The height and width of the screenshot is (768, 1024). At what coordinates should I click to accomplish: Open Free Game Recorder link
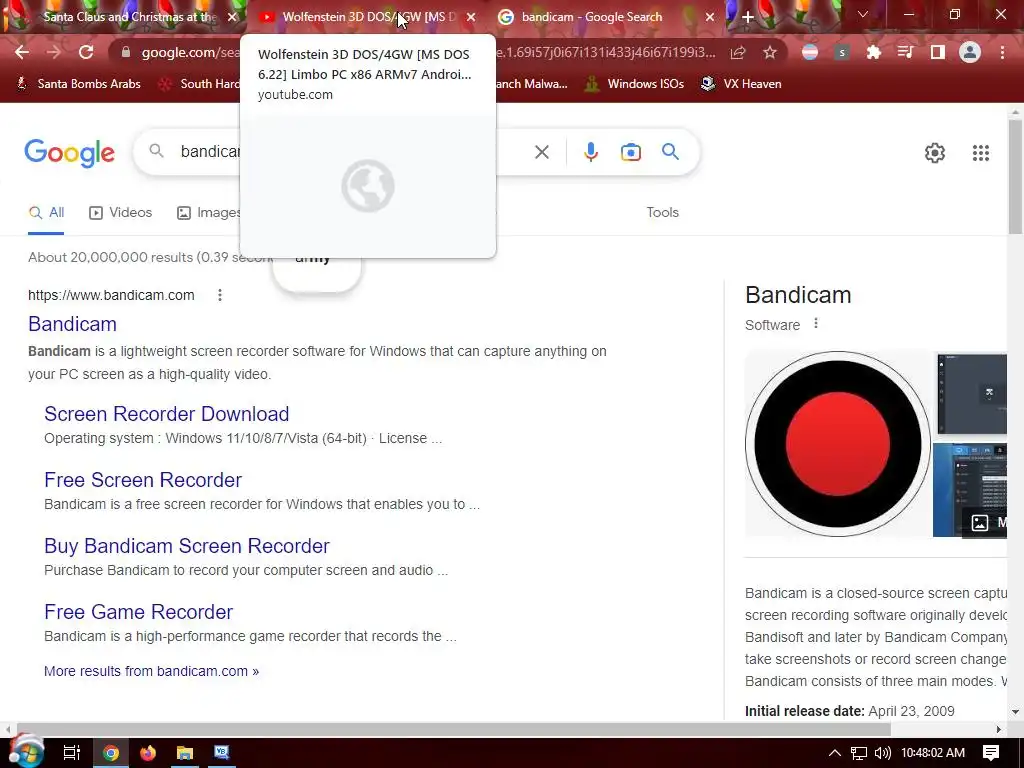[x=138, y=612]
